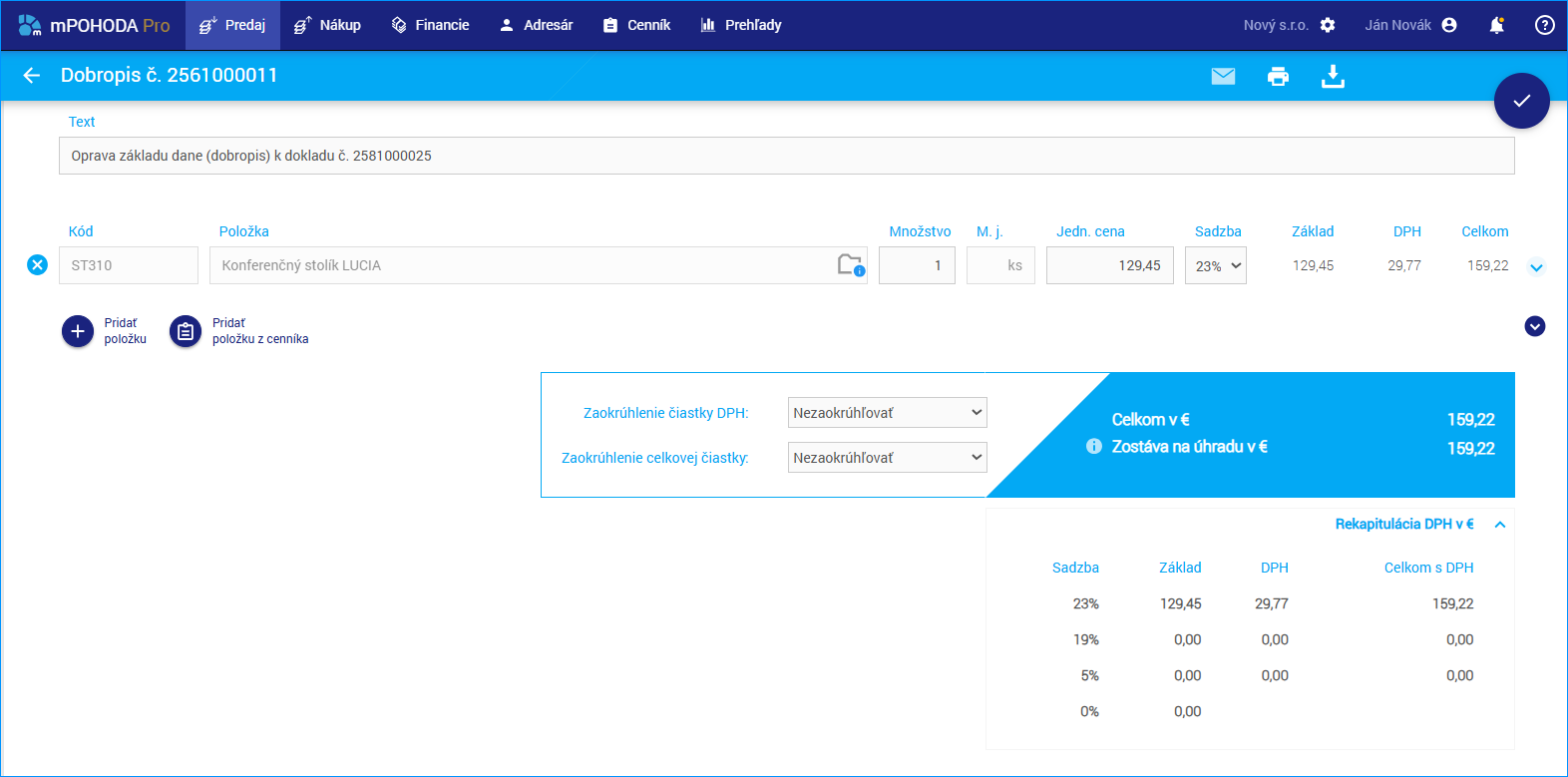Click the Kód field ST310
The height and width of the screenshot is (777, 1568).
129,265
